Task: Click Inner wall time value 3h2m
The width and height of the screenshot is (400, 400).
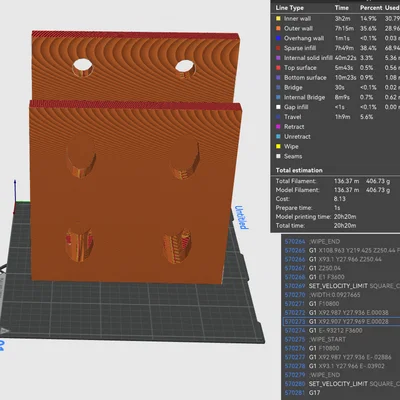Action: click(x=342, y=19)
